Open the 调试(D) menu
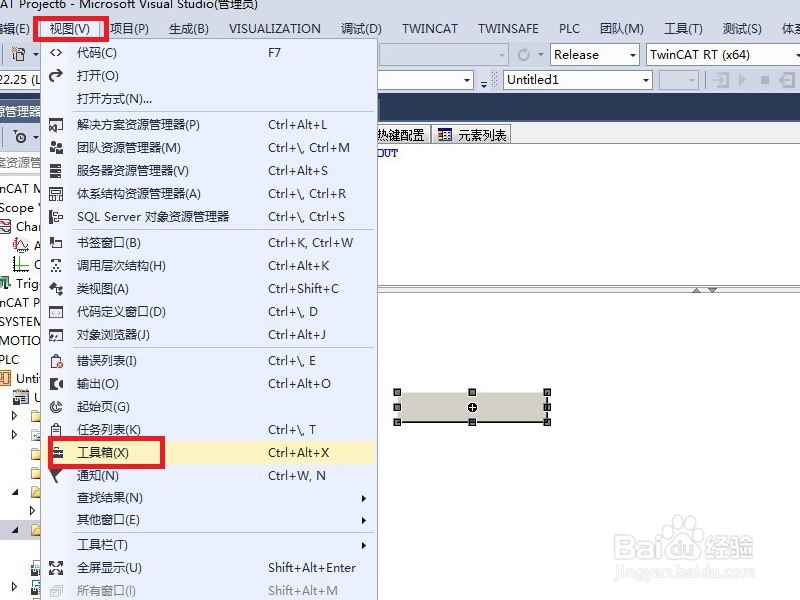 click(361, 29)
